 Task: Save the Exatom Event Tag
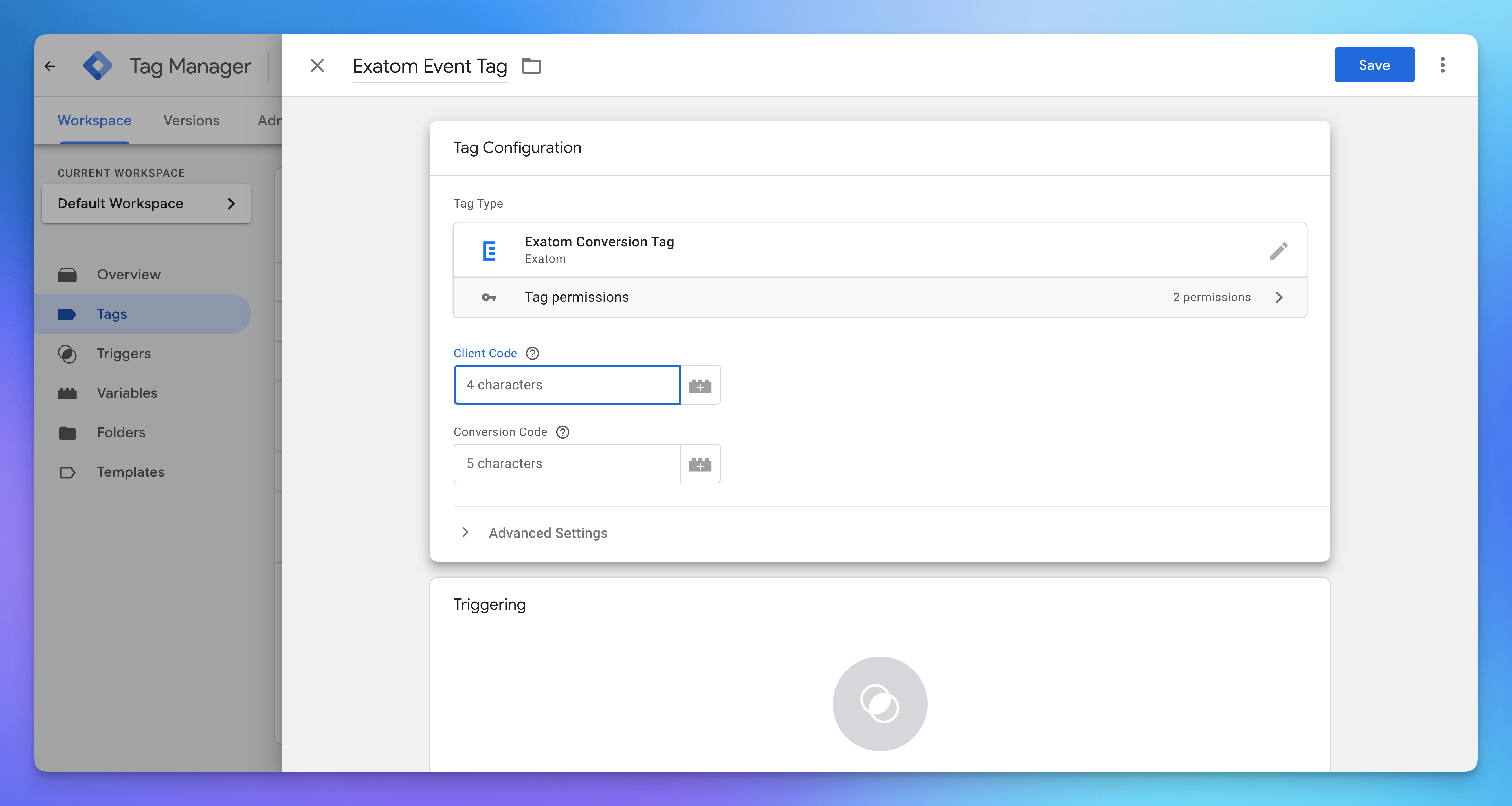[1374, 65]
